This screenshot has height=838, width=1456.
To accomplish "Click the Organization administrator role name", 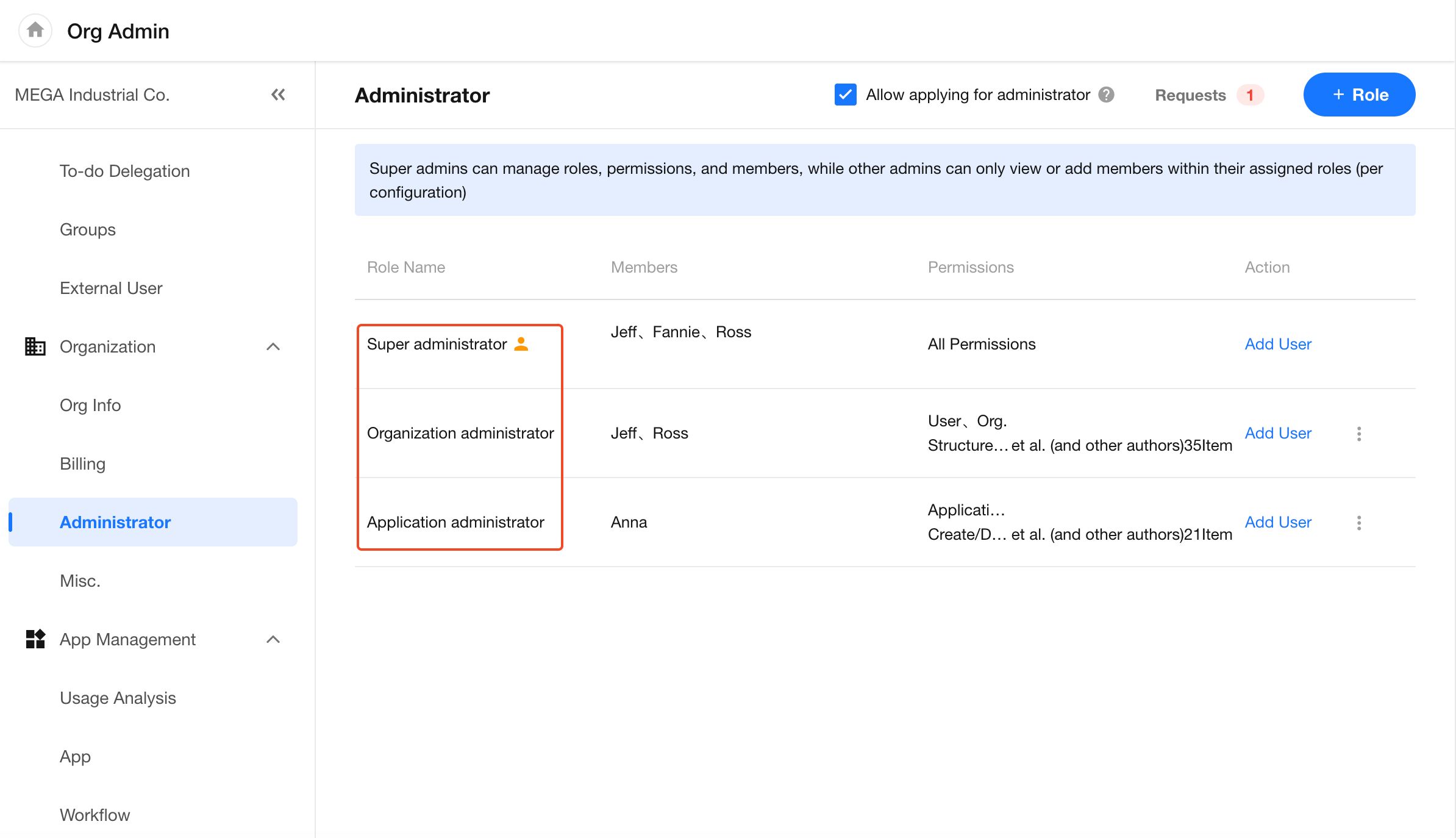I will (x=460, y=433).
